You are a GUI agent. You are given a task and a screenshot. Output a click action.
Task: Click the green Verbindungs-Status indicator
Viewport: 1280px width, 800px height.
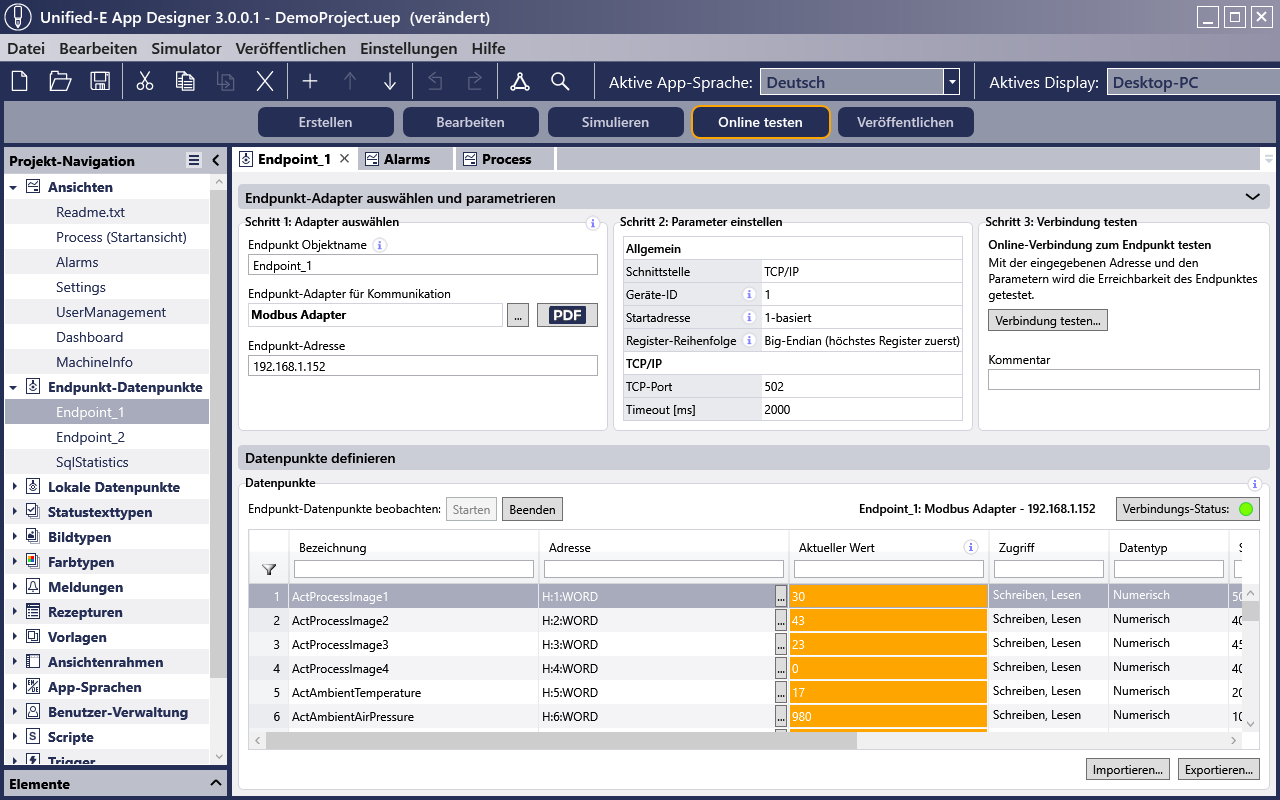(1246, 509)
